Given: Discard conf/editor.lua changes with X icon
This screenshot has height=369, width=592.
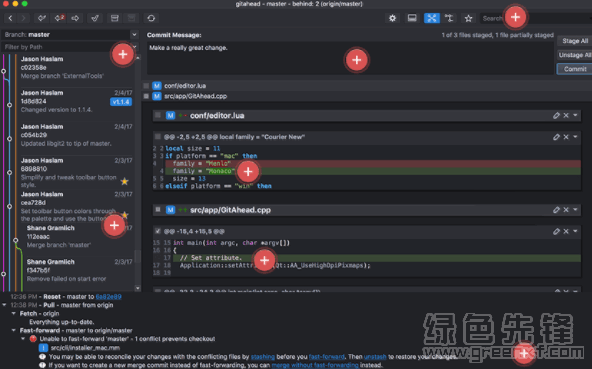Looking at the screenshot, I should point(566,116).
